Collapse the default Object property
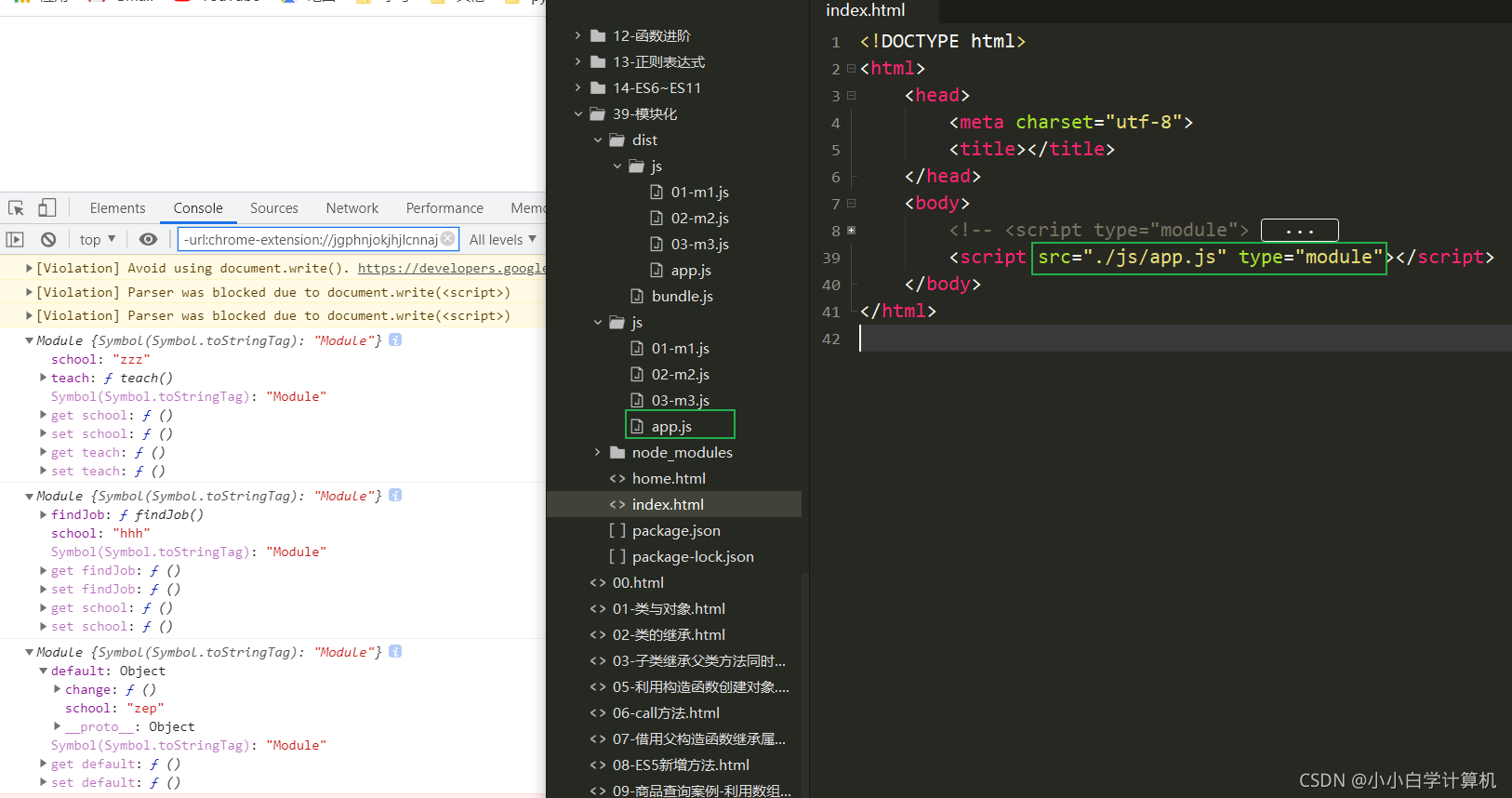 44,671
